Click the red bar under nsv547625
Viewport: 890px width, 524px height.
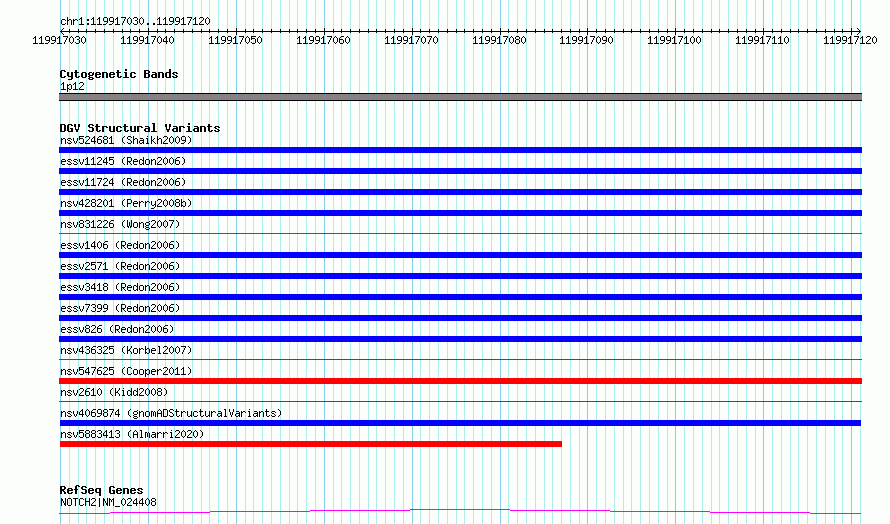[x=460, y=381]
